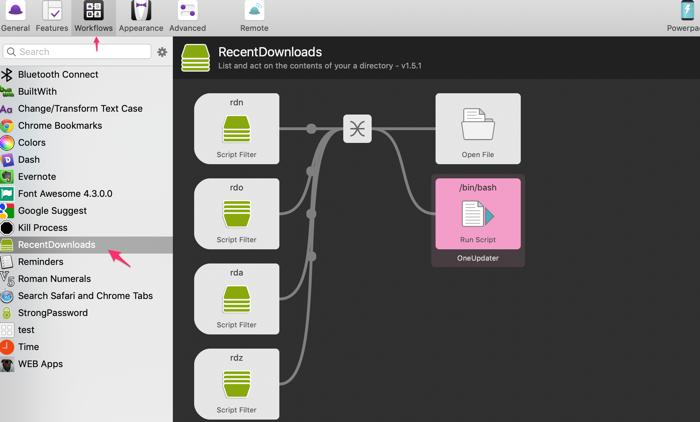Choose the StrongPassword workflow
This screenshot has height=422, width=700.
click(x=53, y=313)
